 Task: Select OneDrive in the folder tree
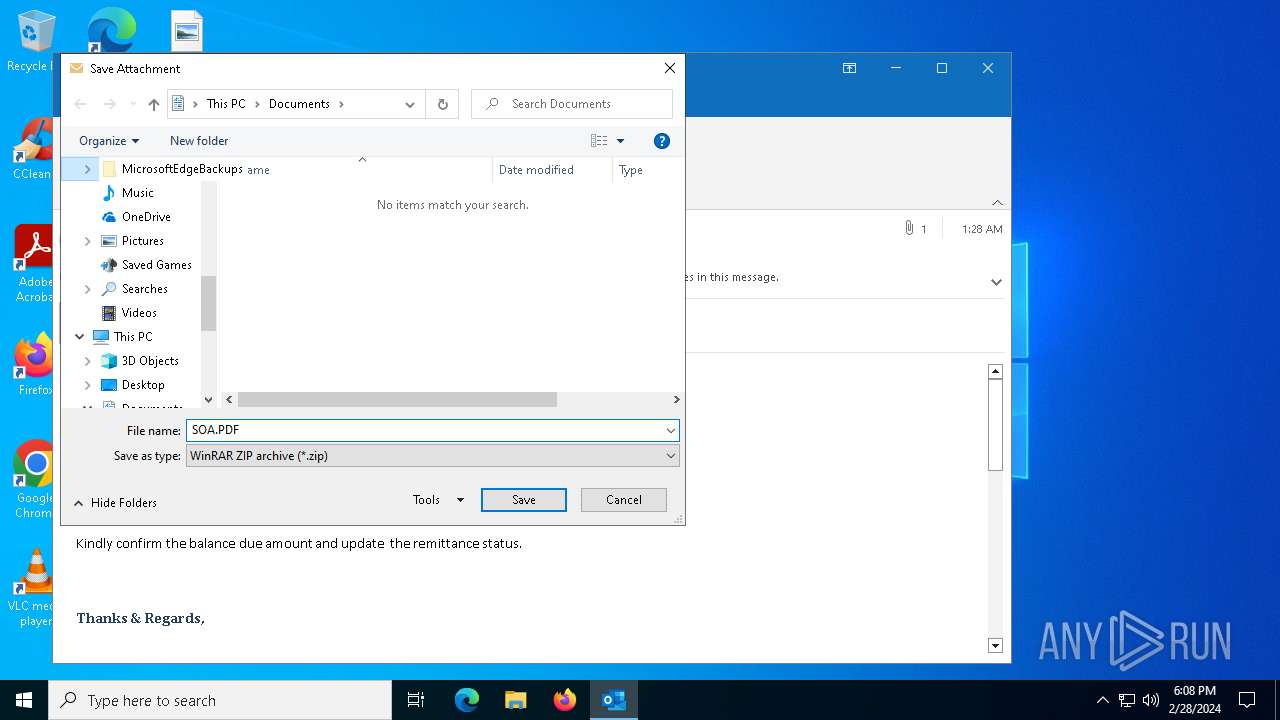click(x=146, y=217)
